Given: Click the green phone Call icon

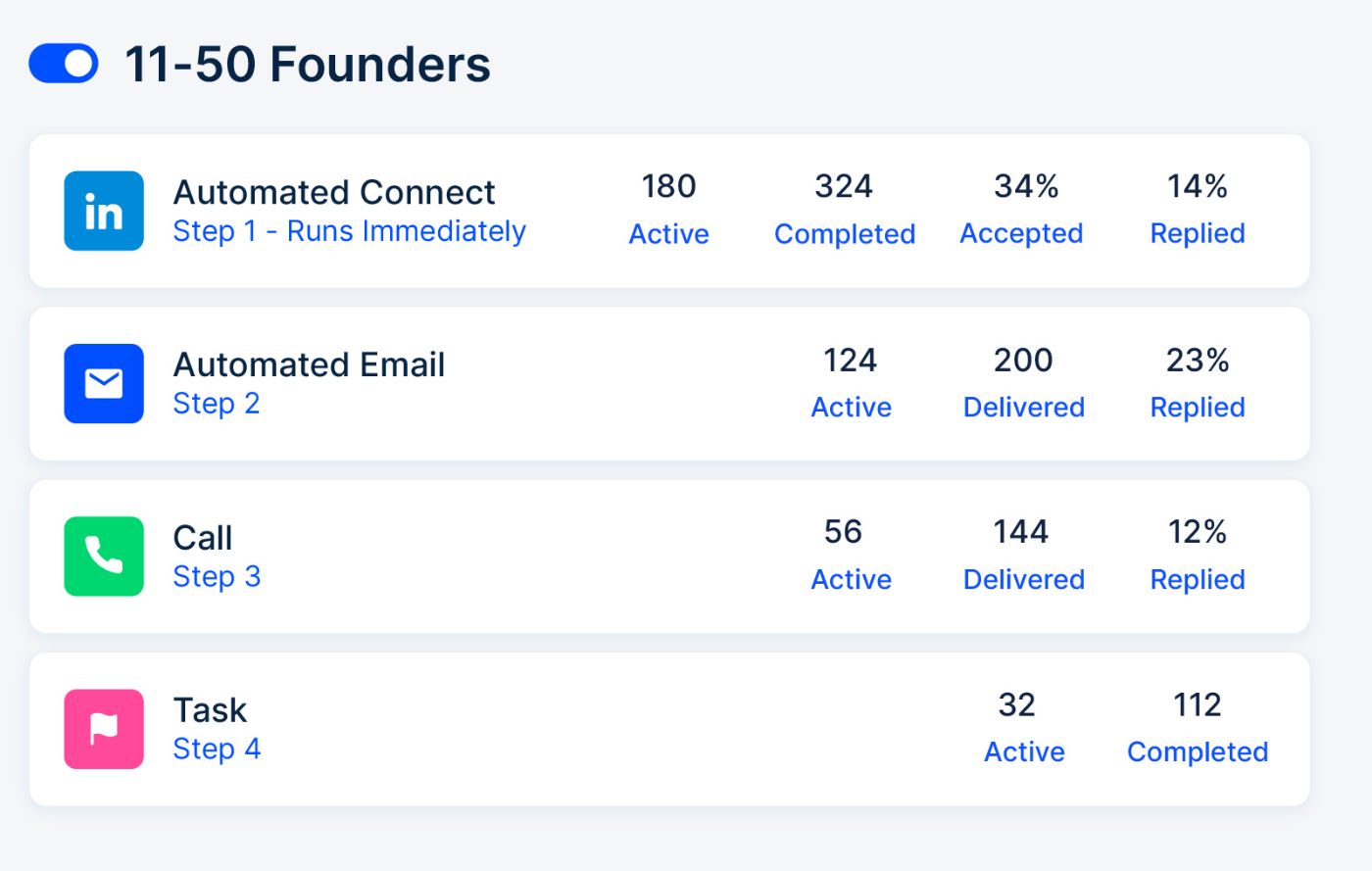Looking at the screenshot, I should (x=104, y=556).
